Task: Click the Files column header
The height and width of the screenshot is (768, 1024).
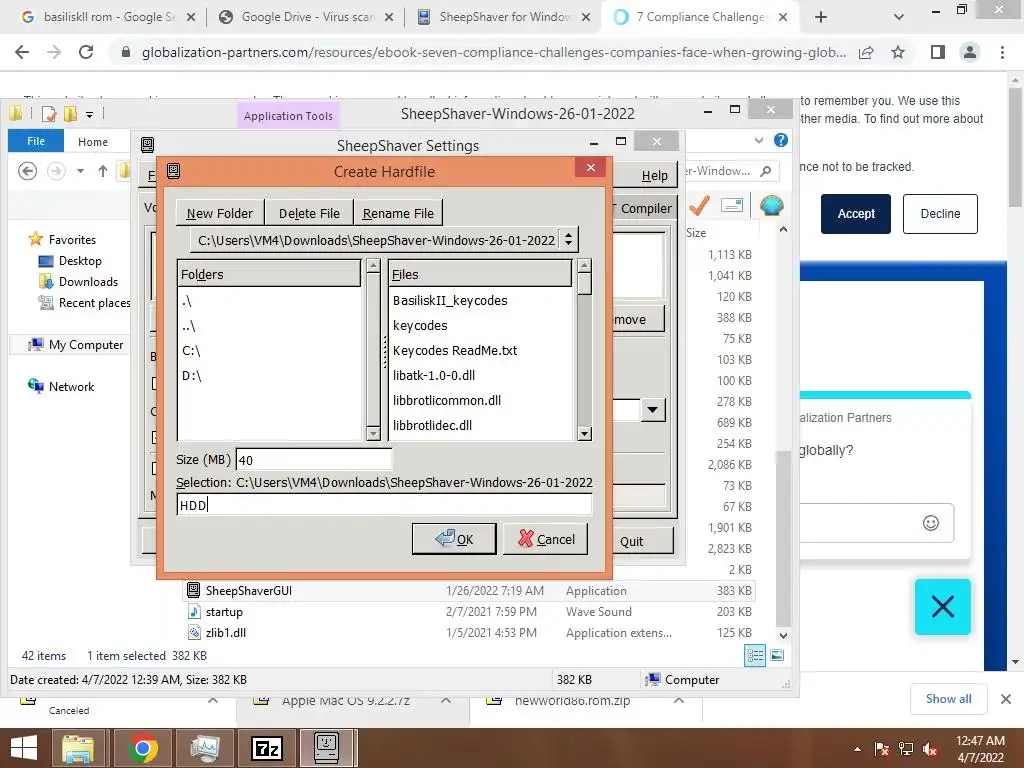Action: 480,274
